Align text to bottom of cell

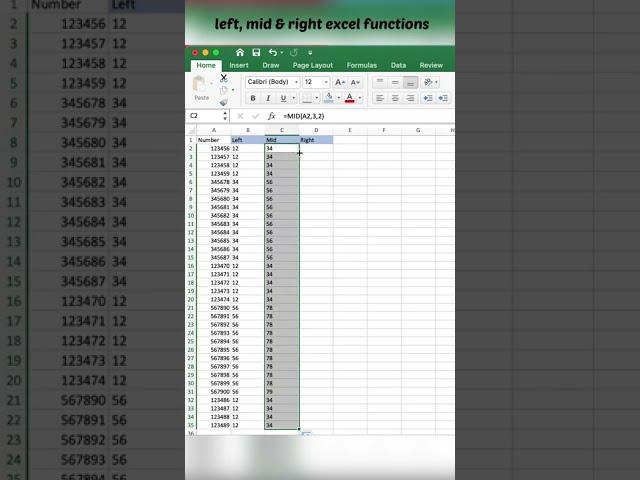[410, 82]
